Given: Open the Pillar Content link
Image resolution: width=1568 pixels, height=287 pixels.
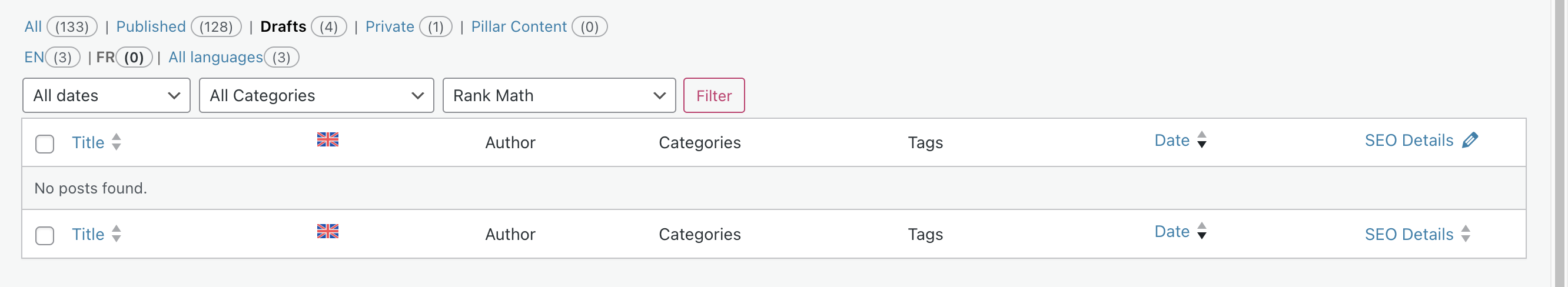Looking at the screenshot, I should [519, 26].
